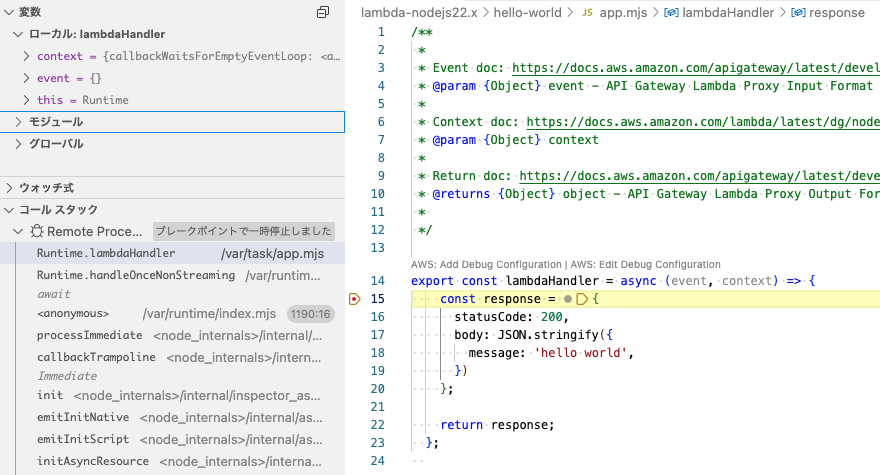This screenshot has width=880, height=475.
Task: Click the context value in the variables panel
Action: (222, 56)
